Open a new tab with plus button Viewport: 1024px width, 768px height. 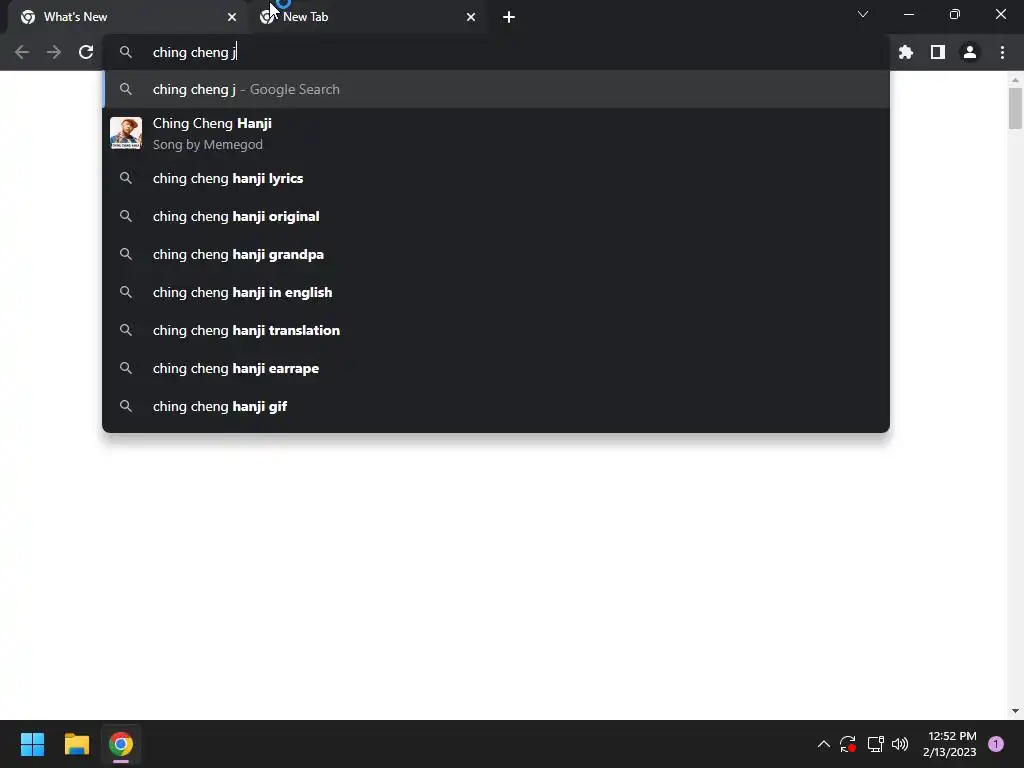[x=509, y=17]
